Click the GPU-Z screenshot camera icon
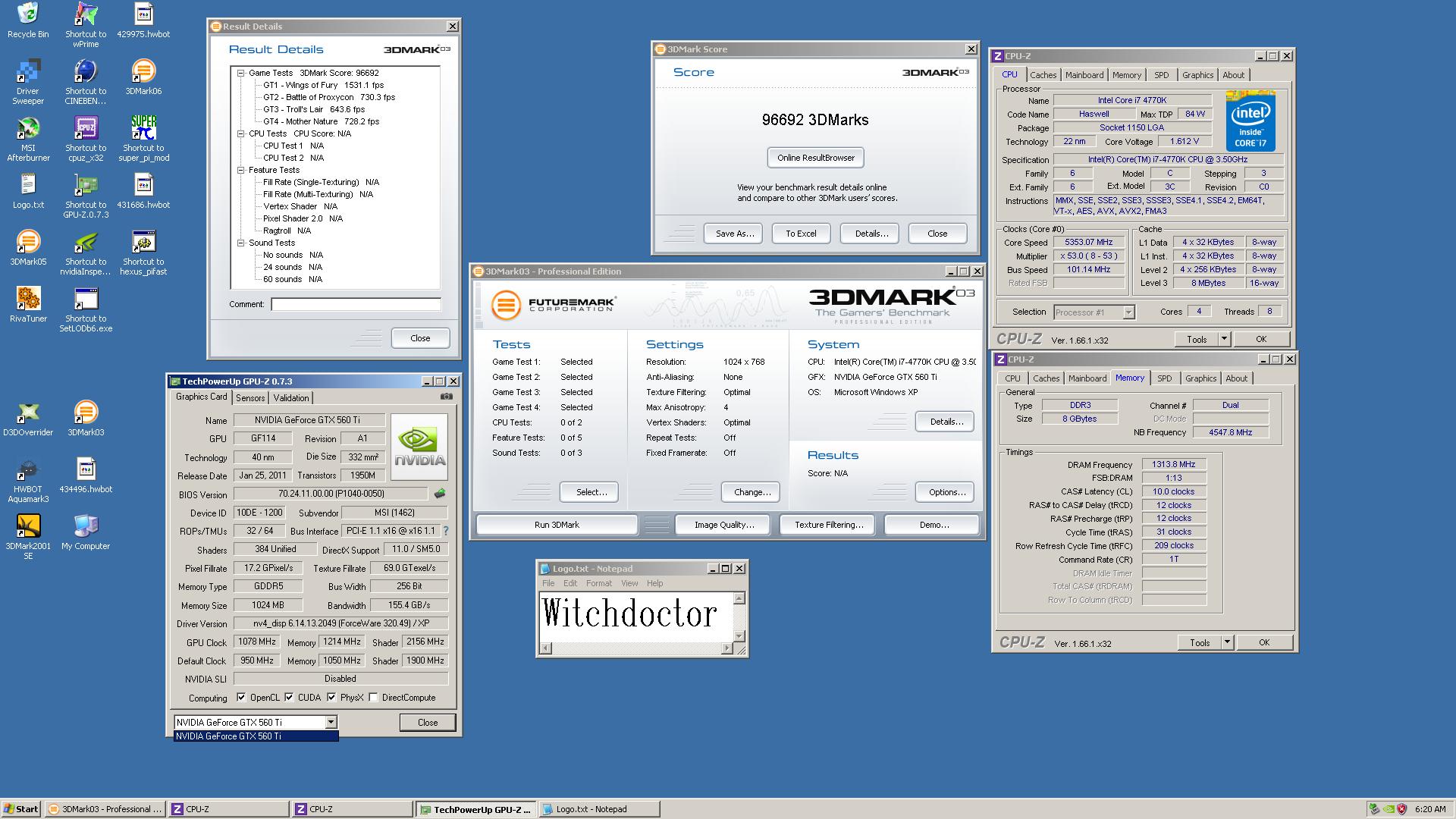 point(447,397)
